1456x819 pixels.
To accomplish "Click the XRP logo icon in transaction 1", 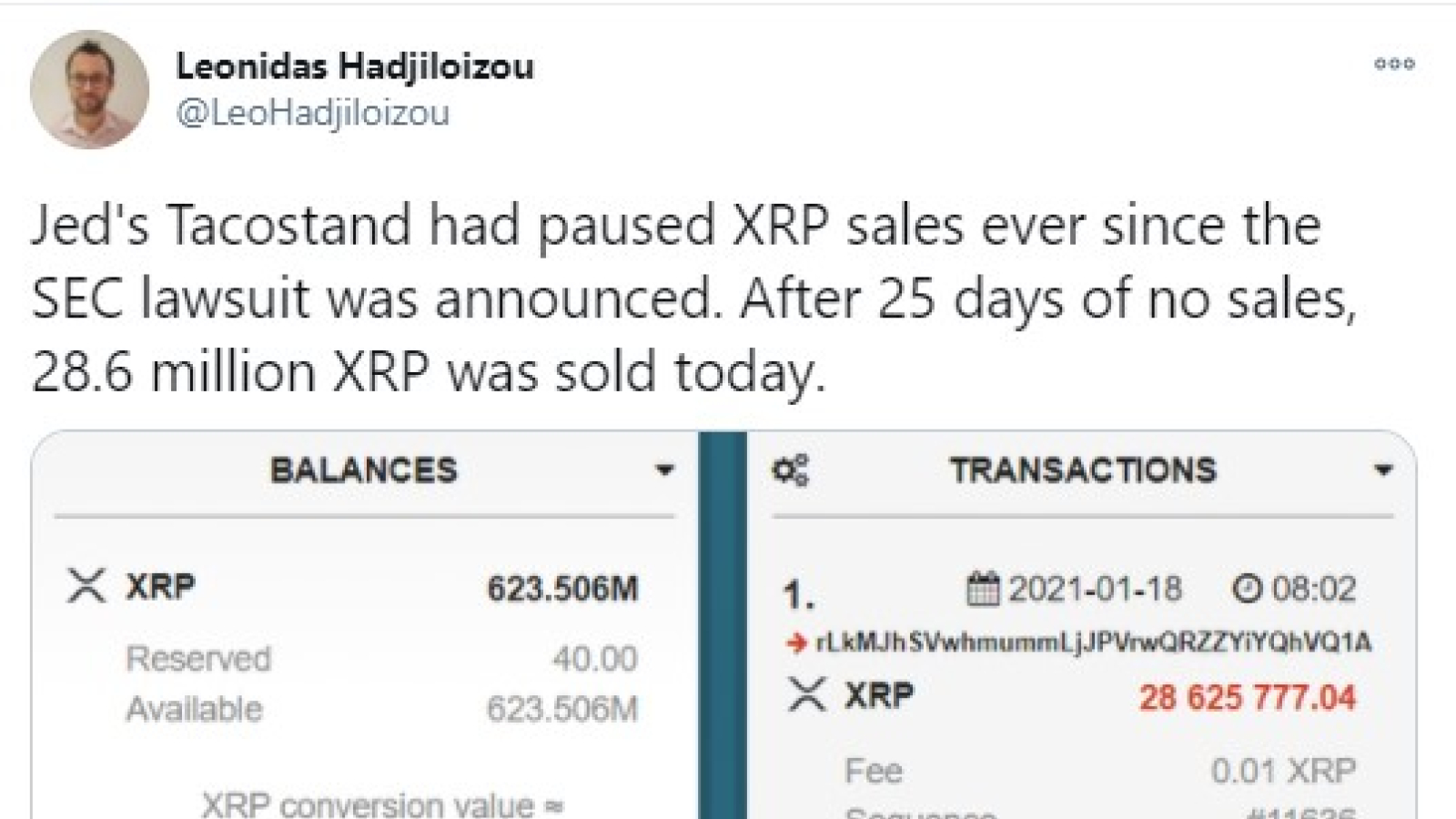I will click(x=806, y=695).
